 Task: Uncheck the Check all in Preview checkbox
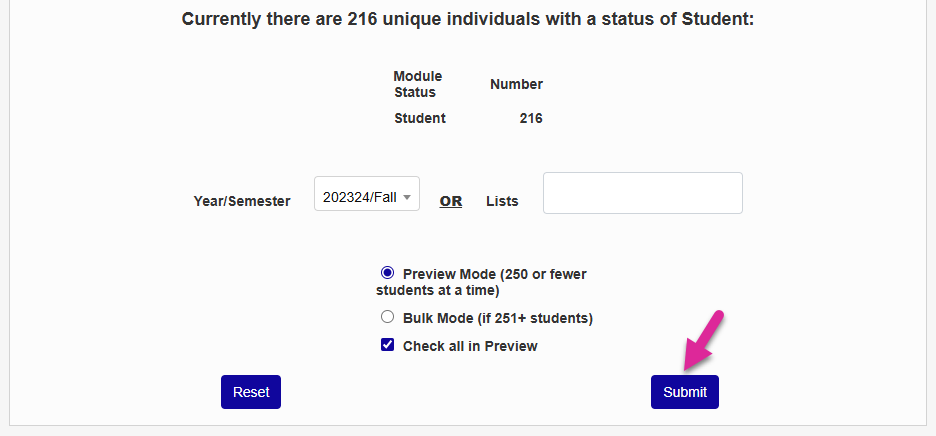click(x=388, y=345)
